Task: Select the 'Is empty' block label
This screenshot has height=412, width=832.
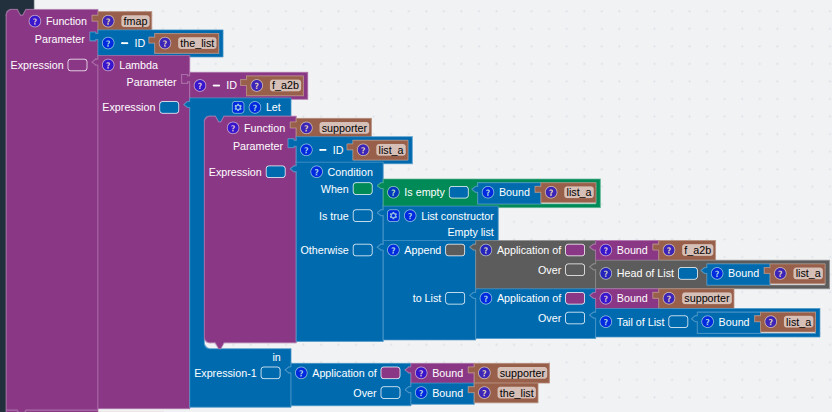Action: [x=424, y=193]
